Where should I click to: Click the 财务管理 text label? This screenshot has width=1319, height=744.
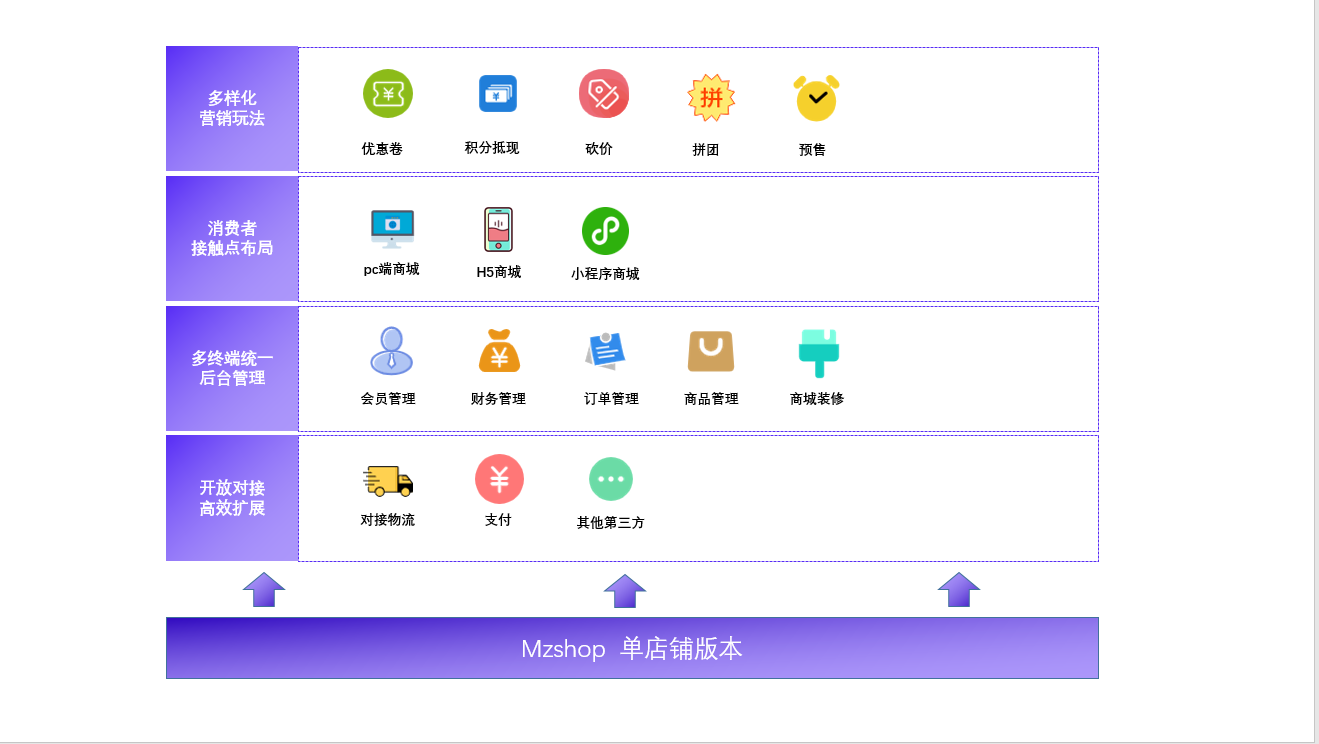click(x=498, y=399)
